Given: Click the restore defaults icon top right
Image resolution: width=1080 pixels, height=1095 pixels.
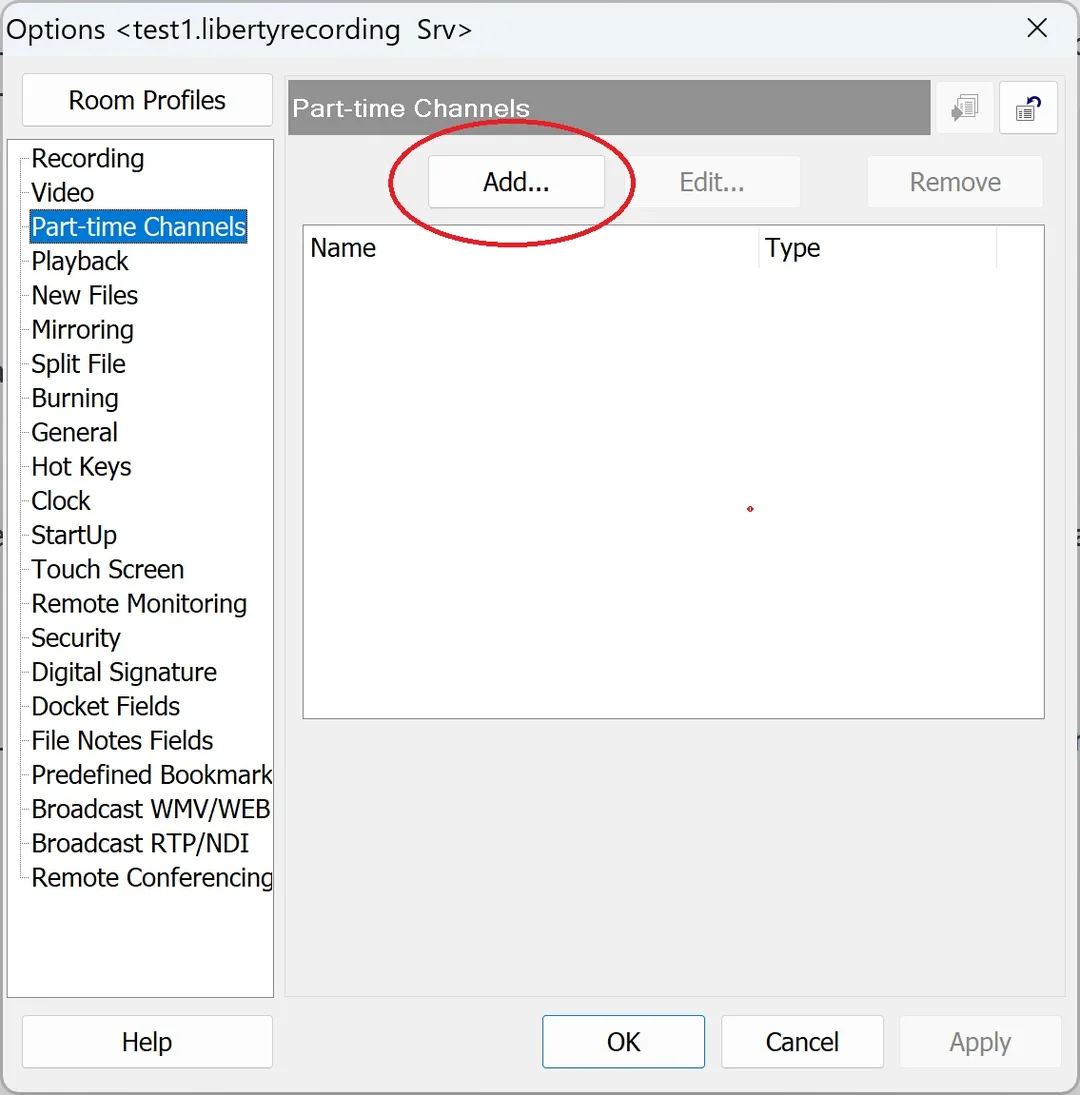Looking at the screenshot, I should (x=1028, y=108).
